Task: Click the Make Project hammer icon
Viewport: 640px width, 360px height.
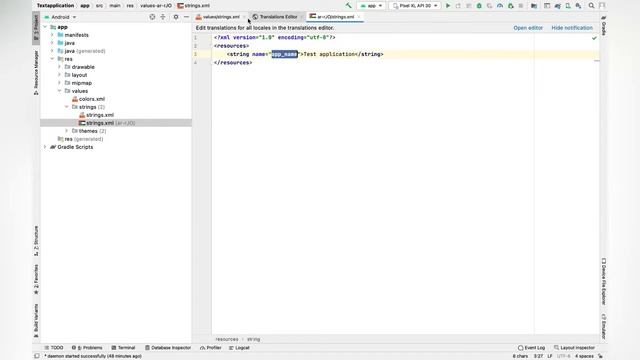Action: point(348,6)
